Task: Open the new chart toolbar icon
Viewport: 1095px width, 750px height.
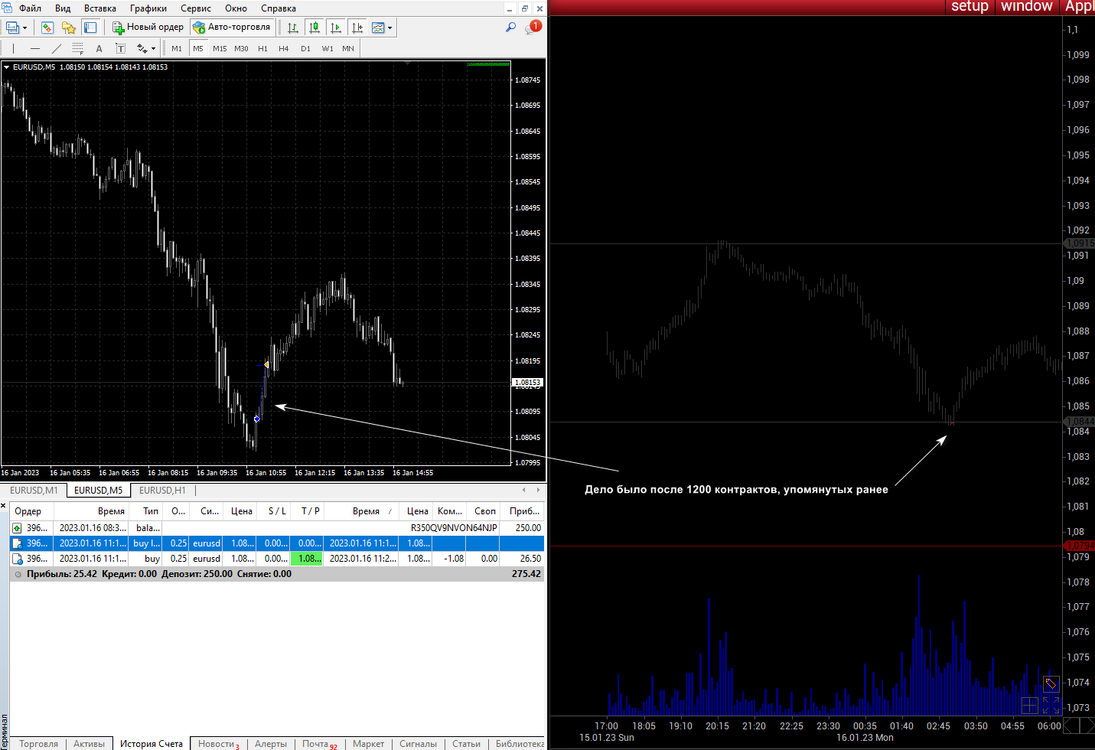Action: (x=13, y=28)
